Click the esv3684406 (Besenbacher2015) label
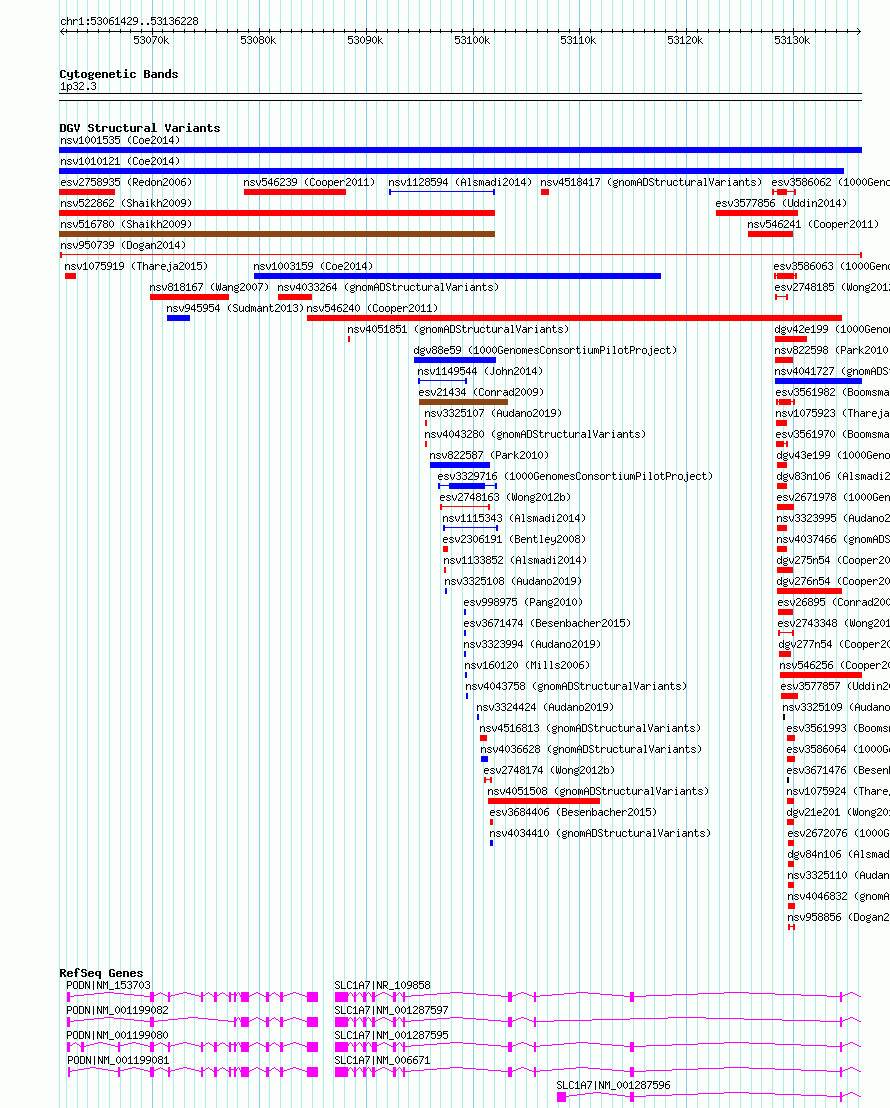890x1108 pixels. pyautogui.click(x=573, y=813)
